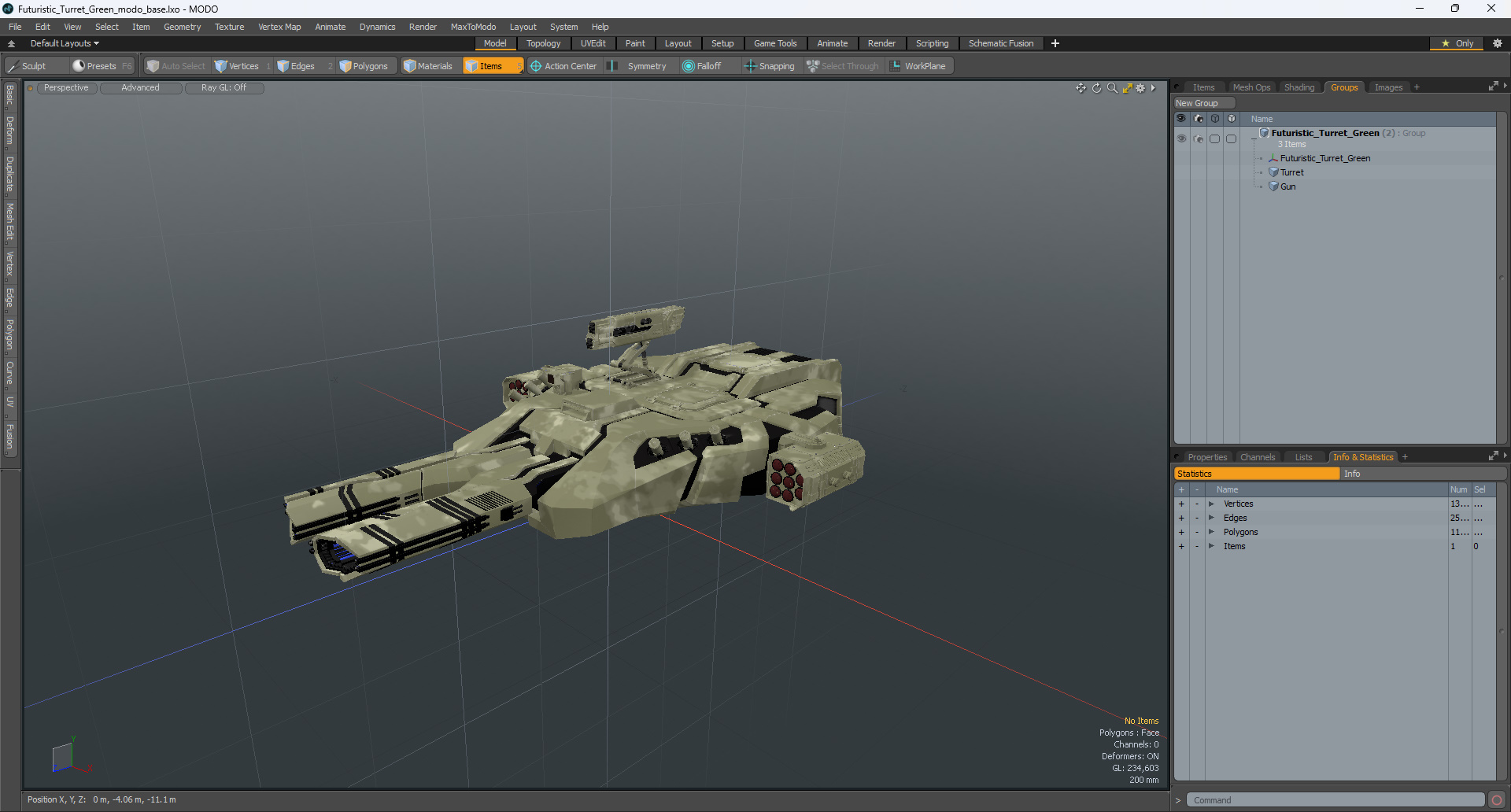Image resolution: width=1511 pixels, height=812 pixels.
Task: Select the Statistics button
Action: click(x=1257, y=474)
